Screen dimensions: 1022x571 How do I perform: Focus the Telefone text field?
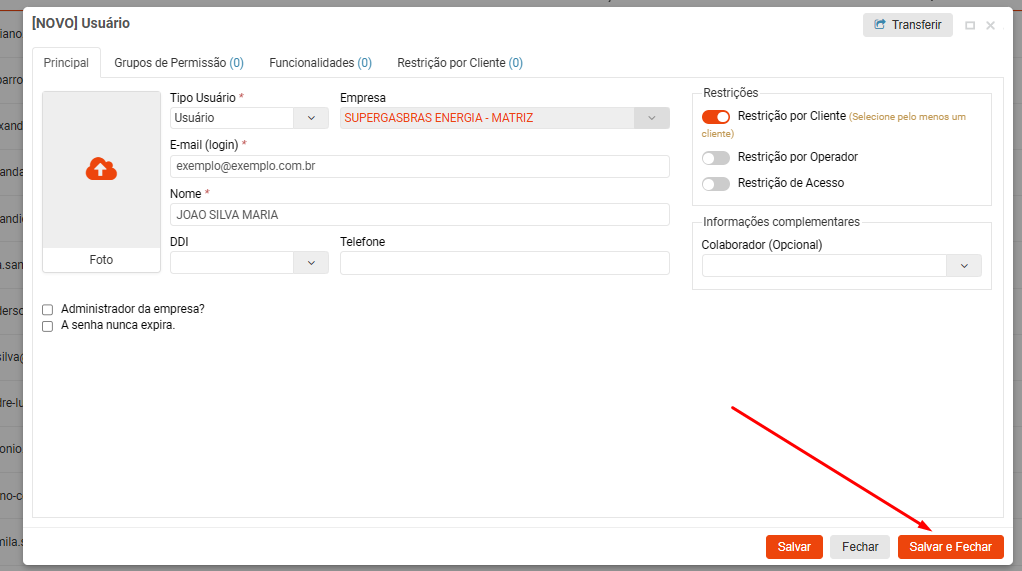(x=504, y=263)
